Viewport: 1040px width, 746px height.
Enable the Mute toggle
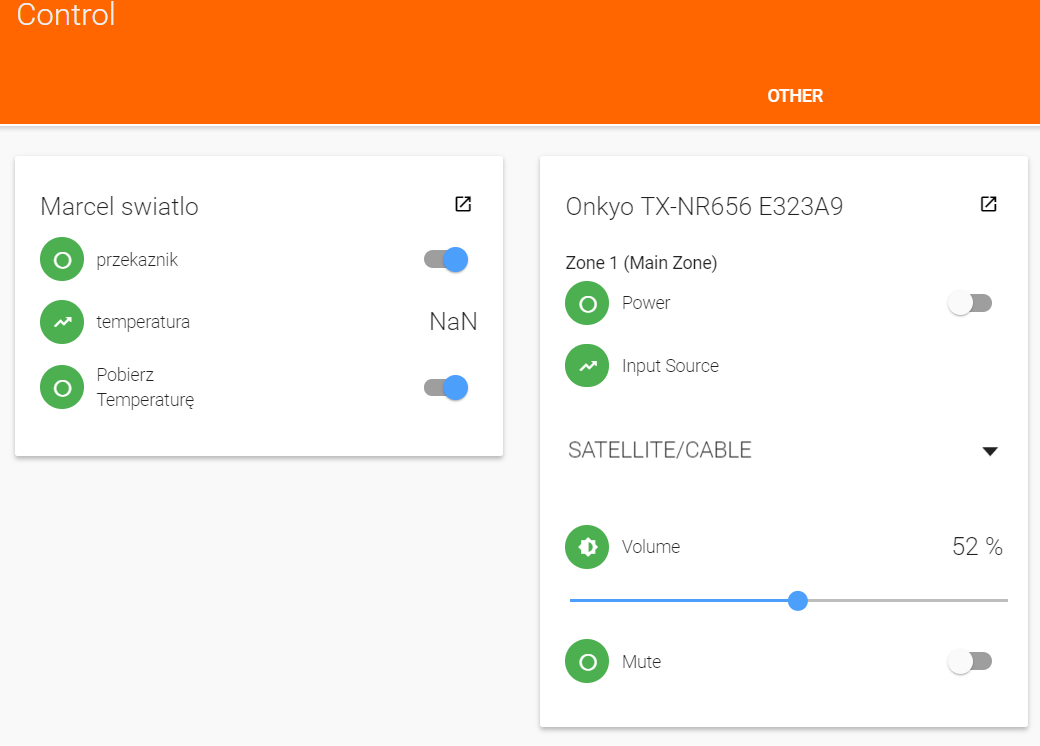[970, 661]
